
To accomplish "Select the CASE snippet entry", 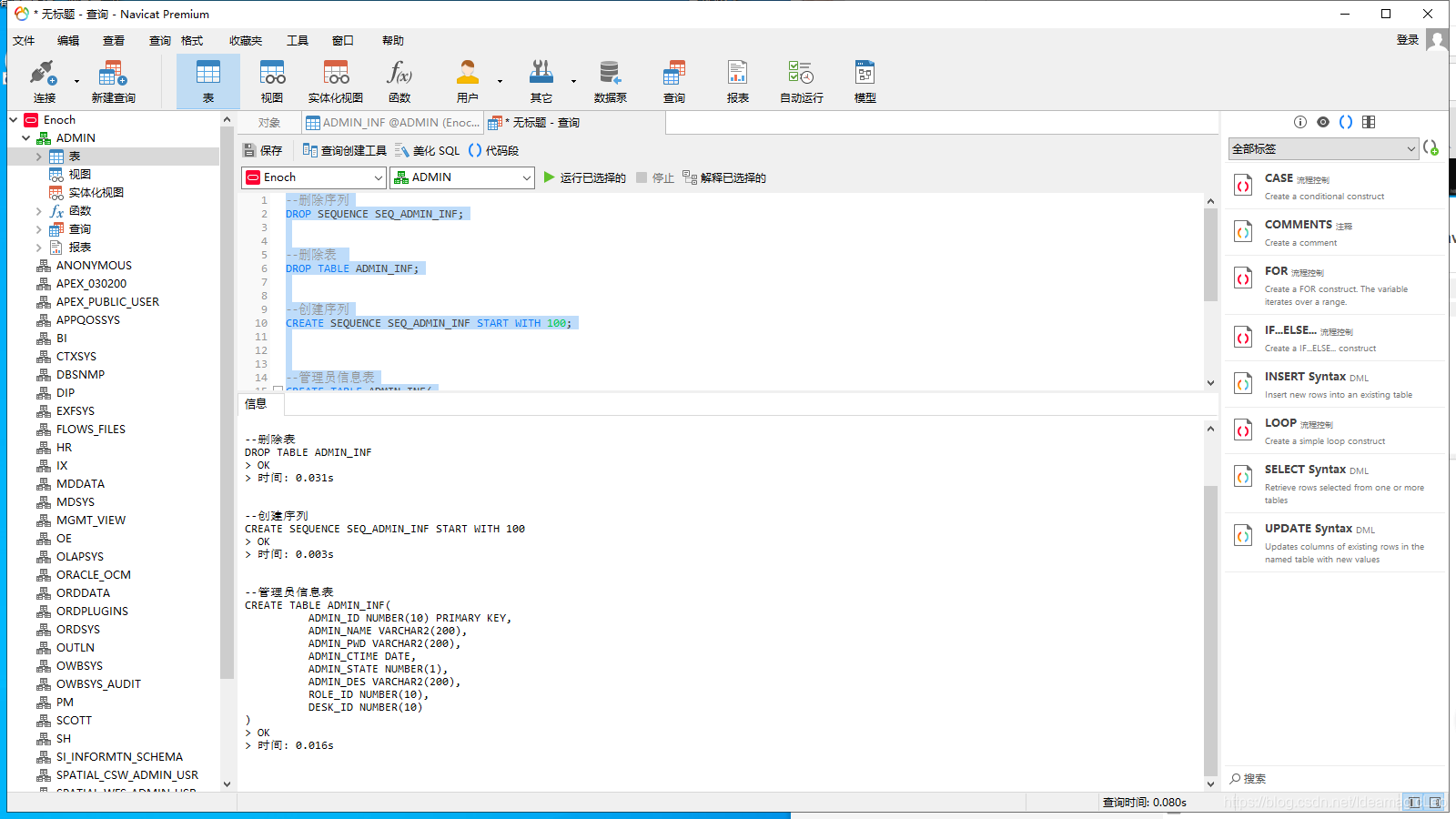I will [x=1335, y=186].
